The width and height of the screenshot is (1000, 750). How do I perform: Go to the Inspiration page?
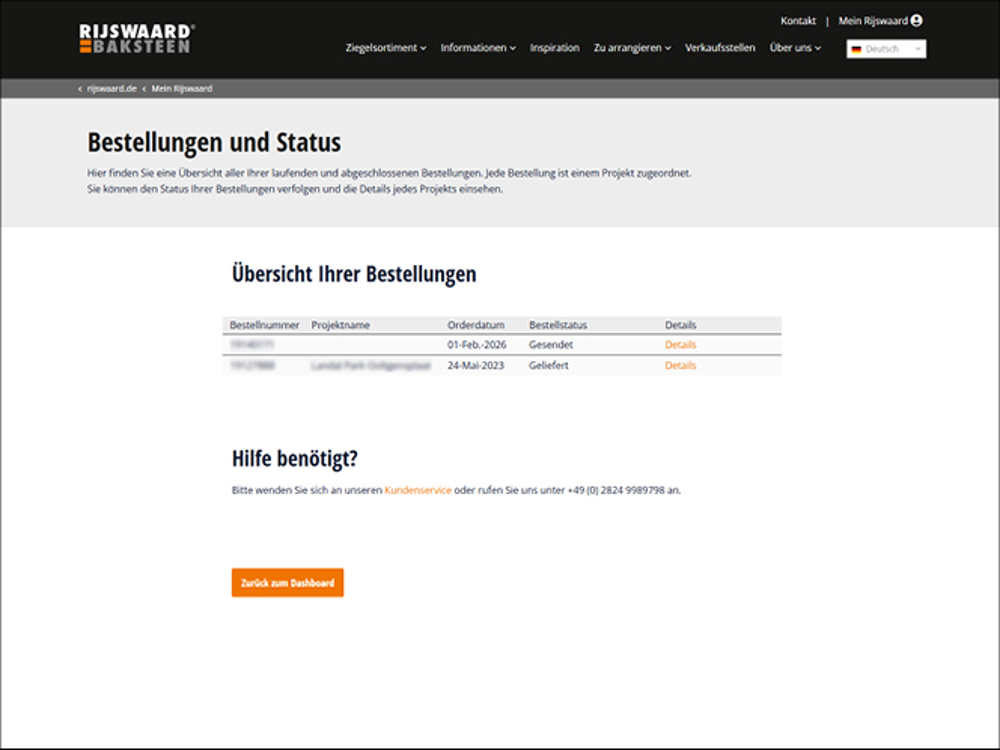[x=554, y=48]
